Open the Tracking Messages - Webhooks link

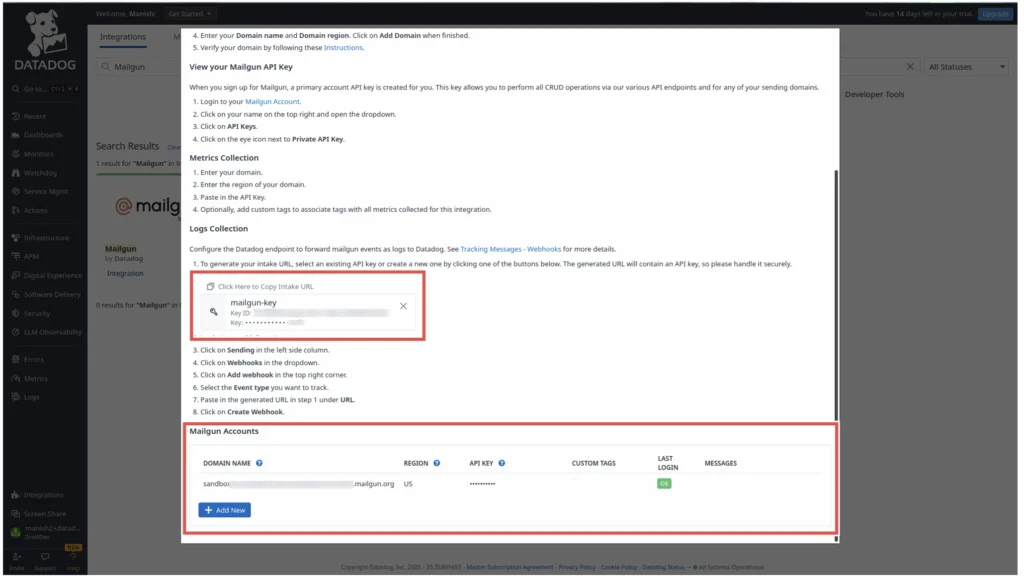[x=511, y=249]
